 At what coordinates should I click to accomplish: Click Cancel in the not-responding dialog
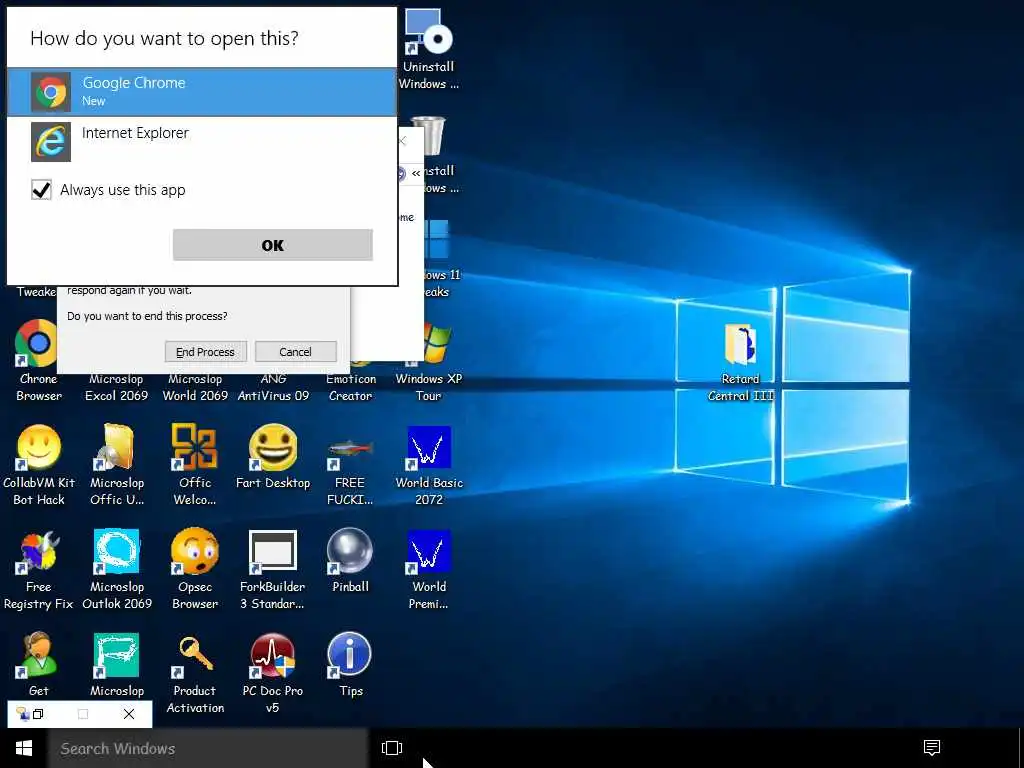pos(295,351)
